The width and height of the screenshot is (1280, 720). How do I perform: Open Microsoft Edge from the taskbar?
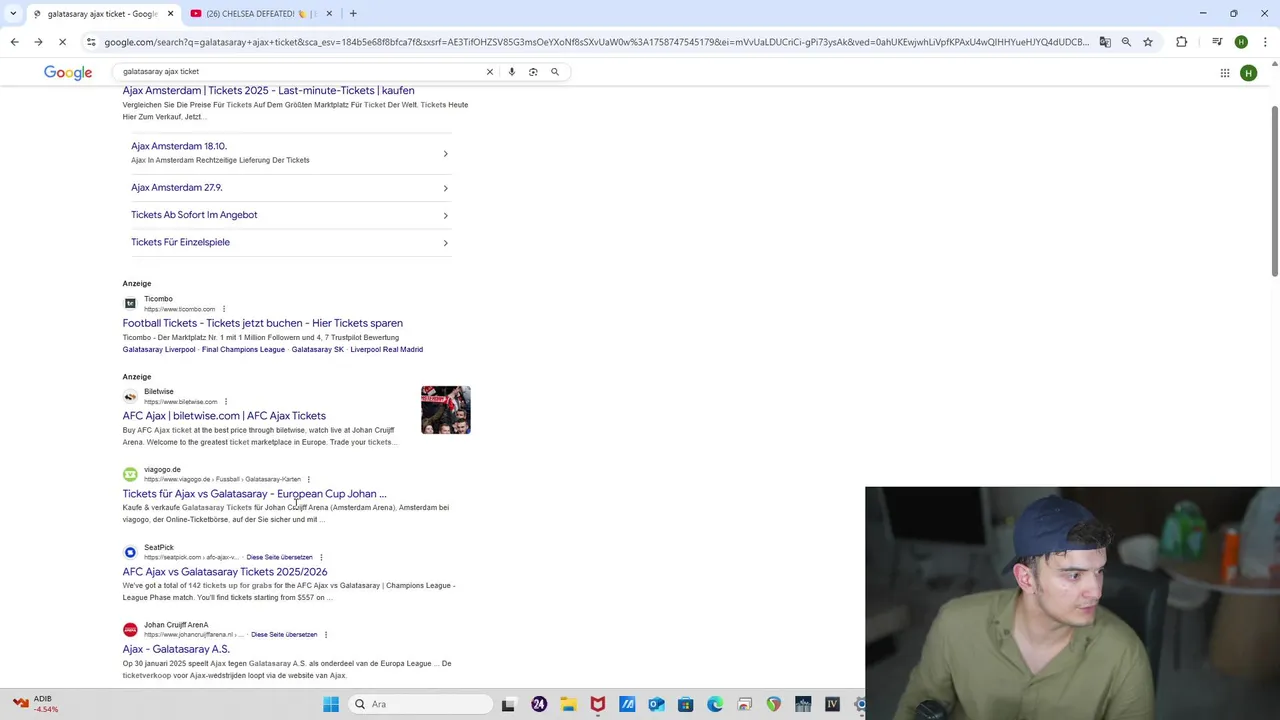pyautogui.click(x=715, y=704)
